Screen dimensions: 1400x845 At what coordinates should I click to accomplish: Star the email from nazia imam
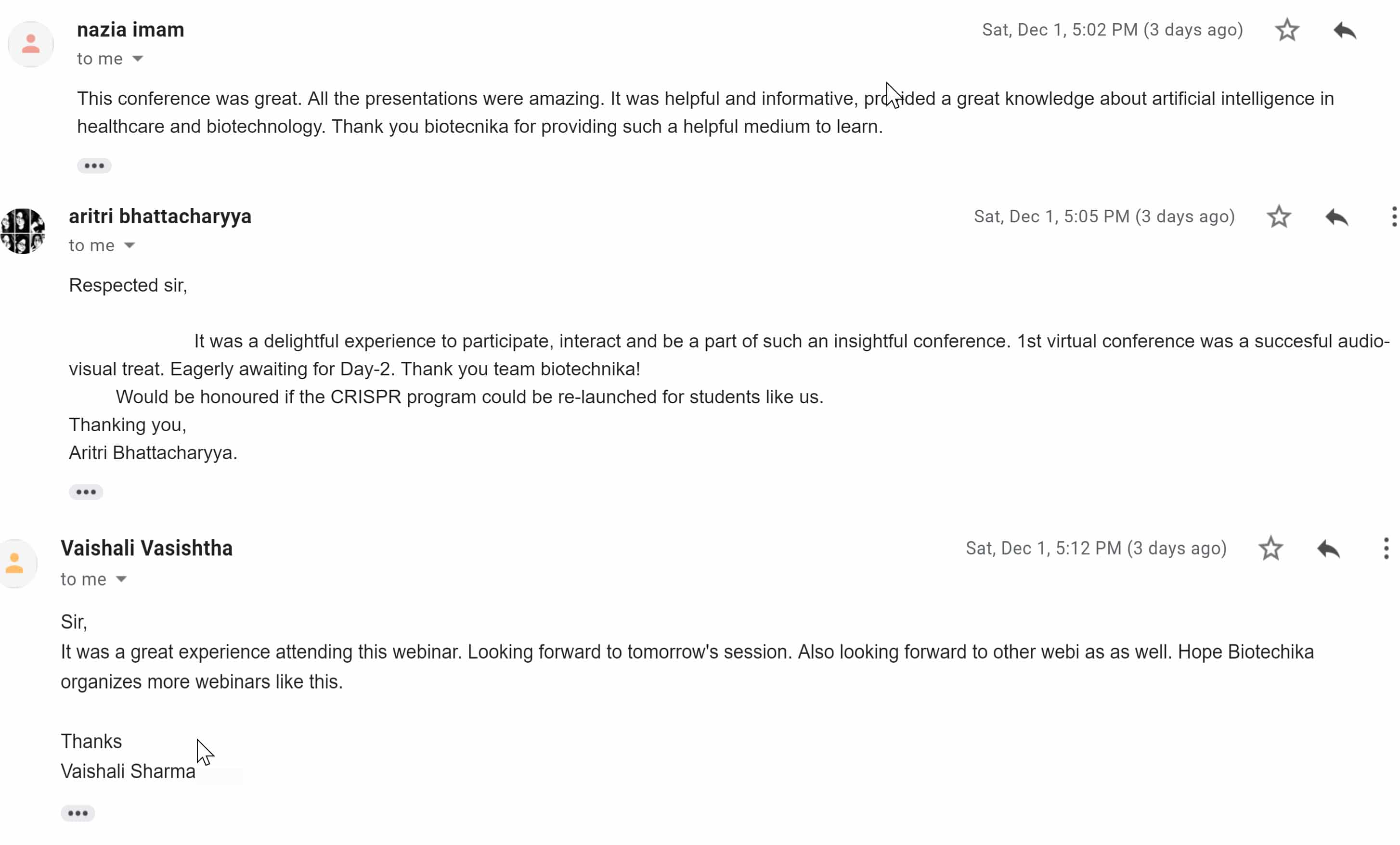[x=1287, y=30]
